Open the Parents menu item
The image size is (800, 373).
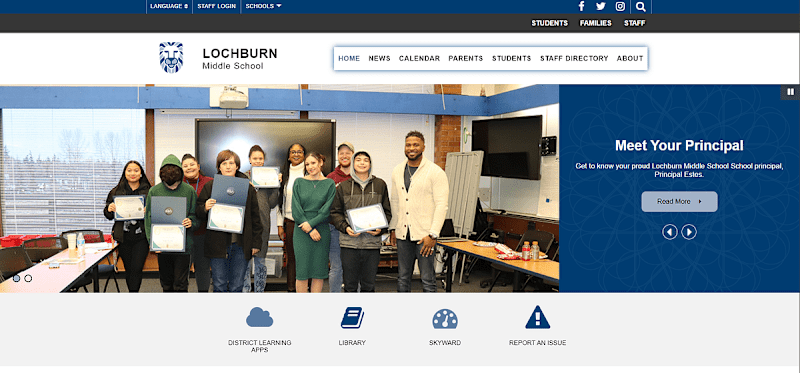point(466,58)
